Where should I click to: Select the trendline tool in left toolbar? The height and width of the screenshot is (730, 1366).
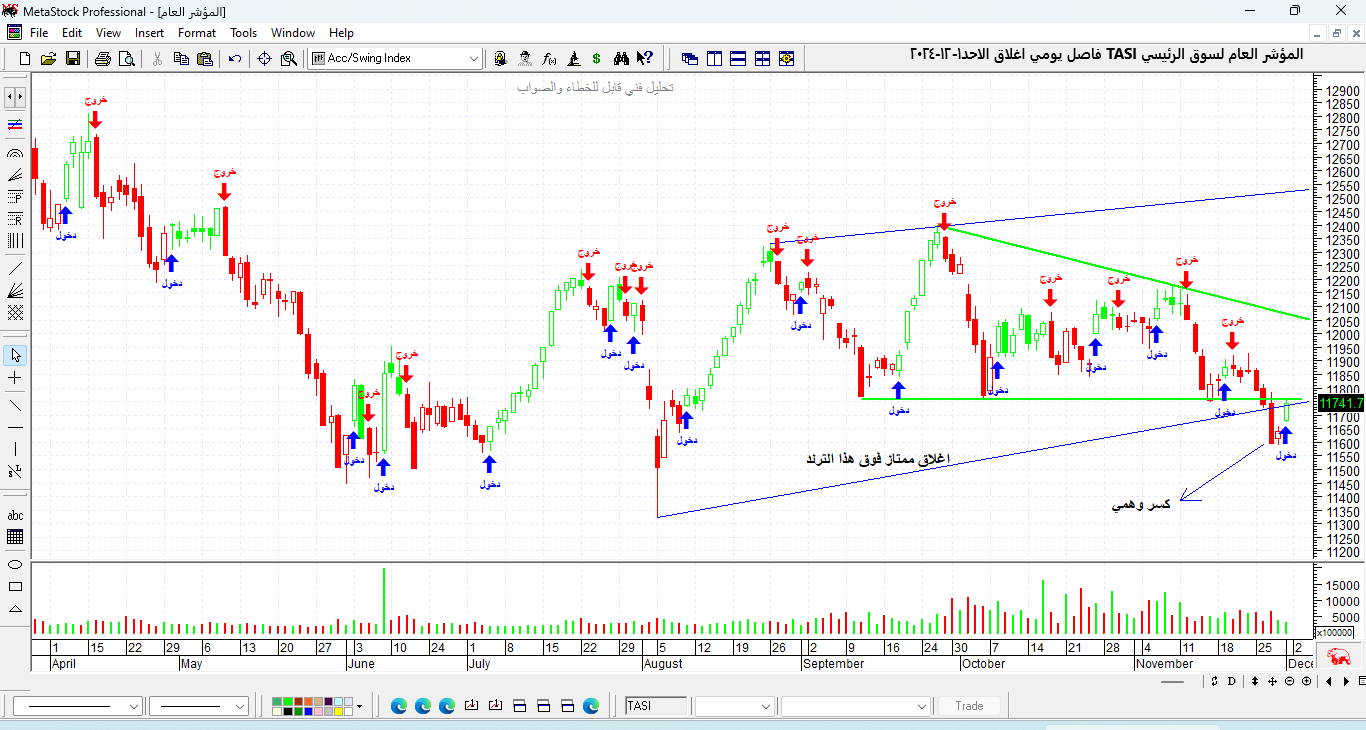coord(15,268)
